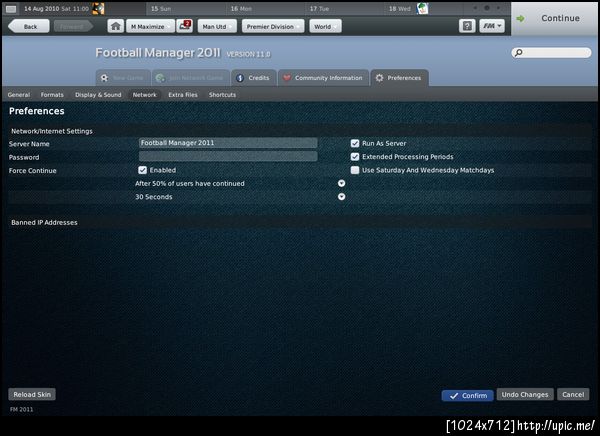Open the Preferences tab
The height and width of the screenshot is (436, 600).
tap(399, 78)
